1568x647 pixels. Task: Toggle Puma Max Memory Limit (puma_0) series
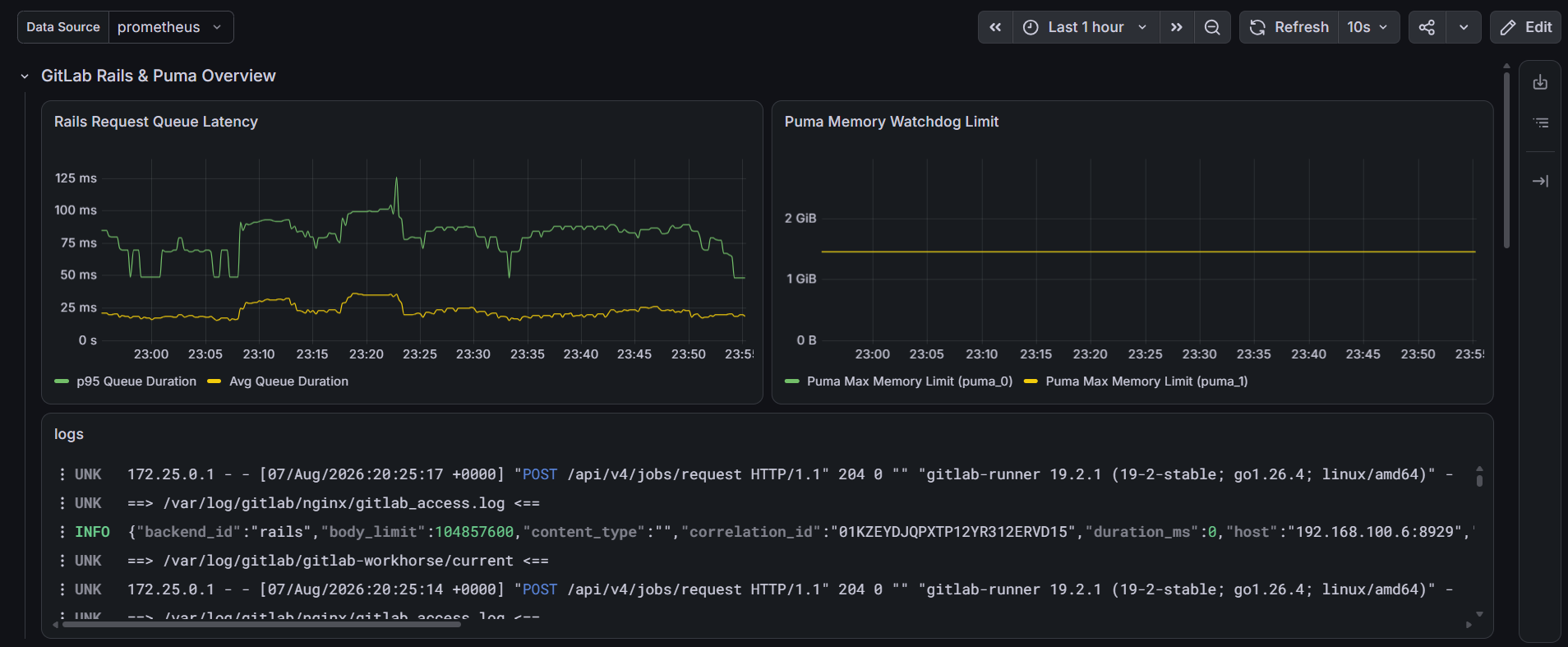(x=910, y=381)
